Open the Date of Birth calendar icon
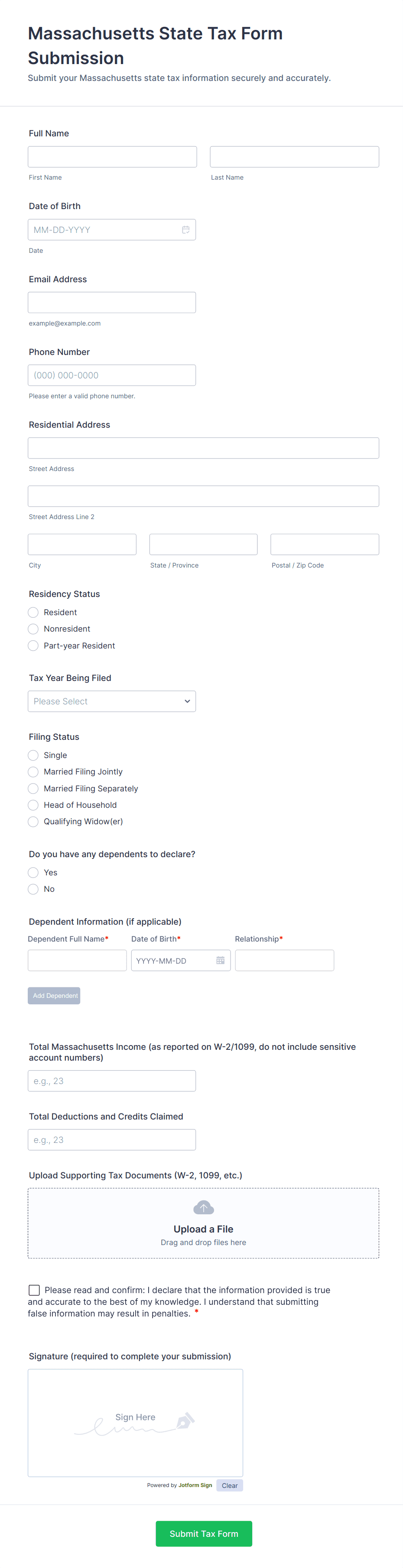The image size is (403, 1568). click(x=185, y=229)
